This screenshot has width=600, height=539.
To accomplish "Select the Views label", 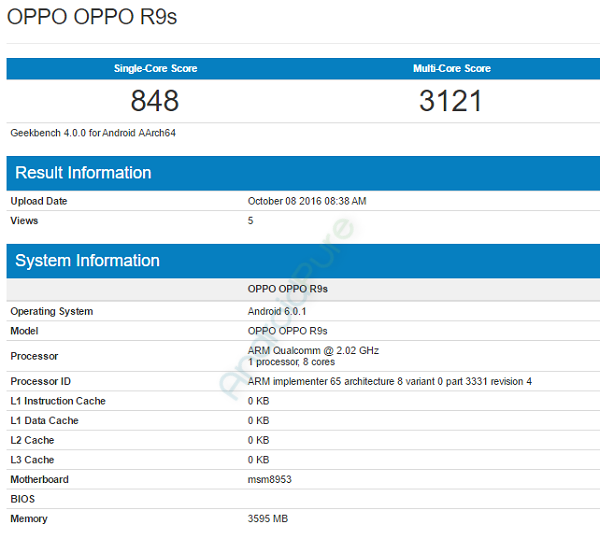I will pyautogui.click(x=24, y=221).
